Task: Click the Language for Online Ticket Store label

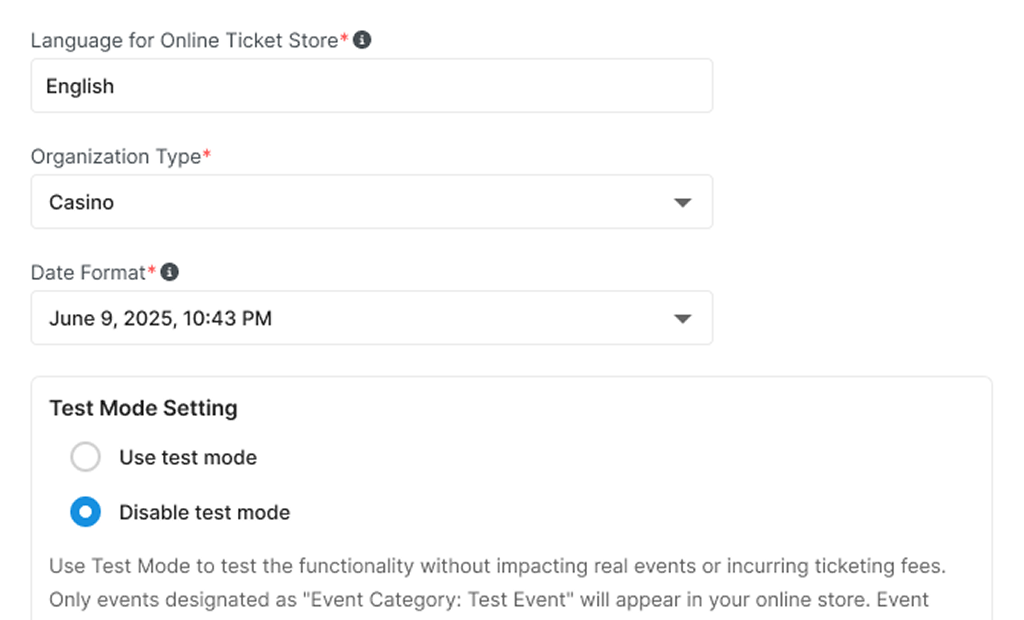Action: tap(185, 40)
